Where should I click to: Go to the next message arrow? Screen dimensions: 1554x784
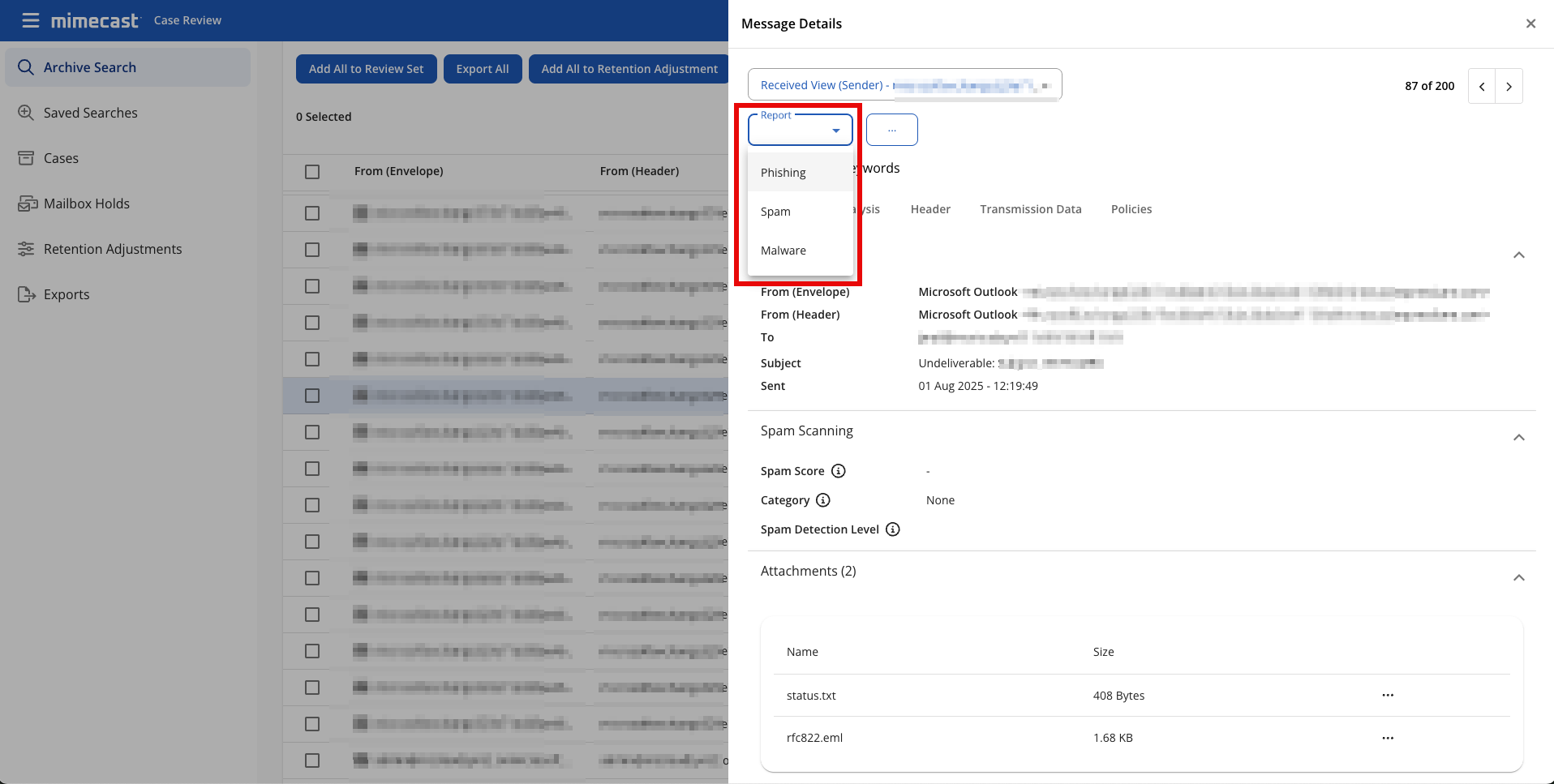(x=1509, y=86)
